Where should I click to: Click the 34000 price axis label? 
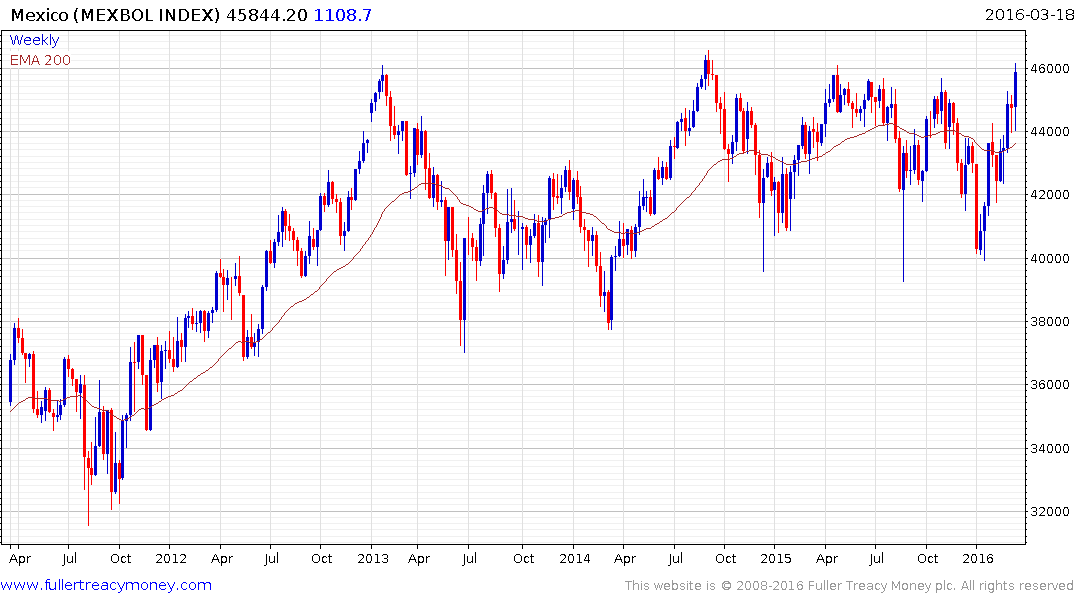(1049, 448)
